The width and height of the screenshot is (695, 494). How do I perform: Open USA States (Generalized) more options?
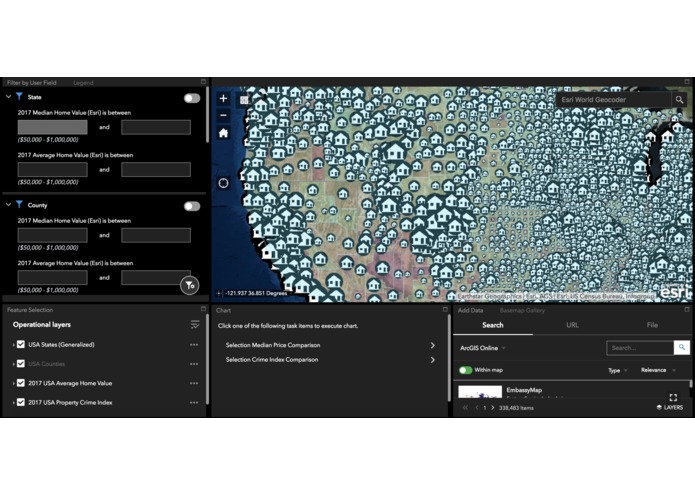[194, 345]
